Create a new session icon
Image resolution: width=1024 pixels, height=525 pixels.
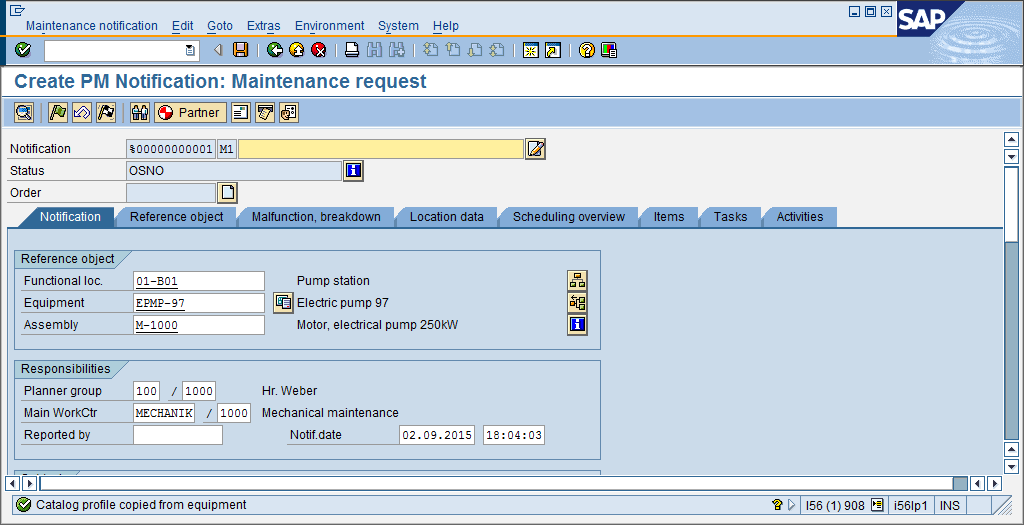(x=530, y=50)
